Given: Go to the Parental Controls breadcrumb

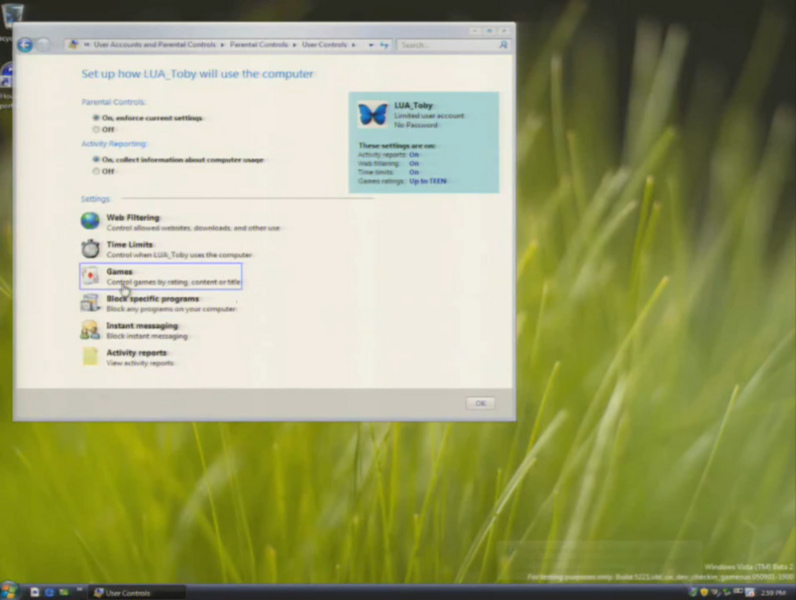Looking at the screenshot, I should click(x=259, y=45).
